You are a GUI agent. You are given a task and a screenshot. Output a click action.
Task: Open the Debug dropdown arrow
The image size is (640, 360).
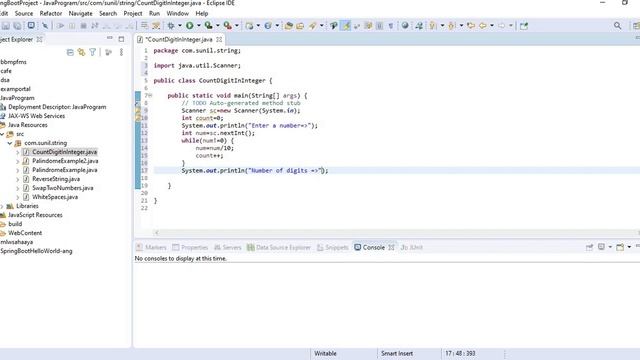coord(180,26)
